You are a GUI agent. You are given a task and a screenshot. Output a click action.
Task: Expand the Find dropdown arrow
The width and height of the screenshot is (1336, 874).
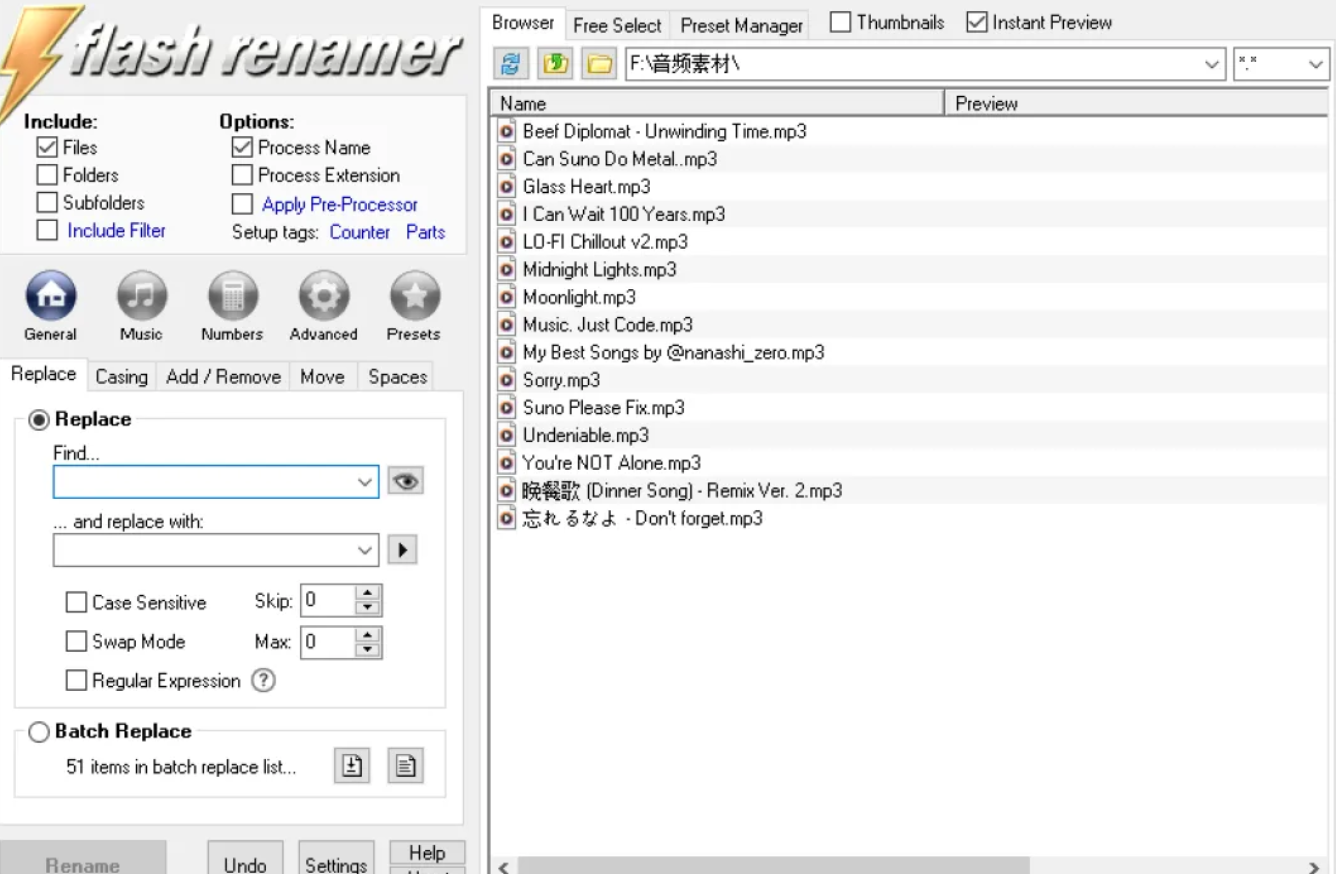pos(365,482)
